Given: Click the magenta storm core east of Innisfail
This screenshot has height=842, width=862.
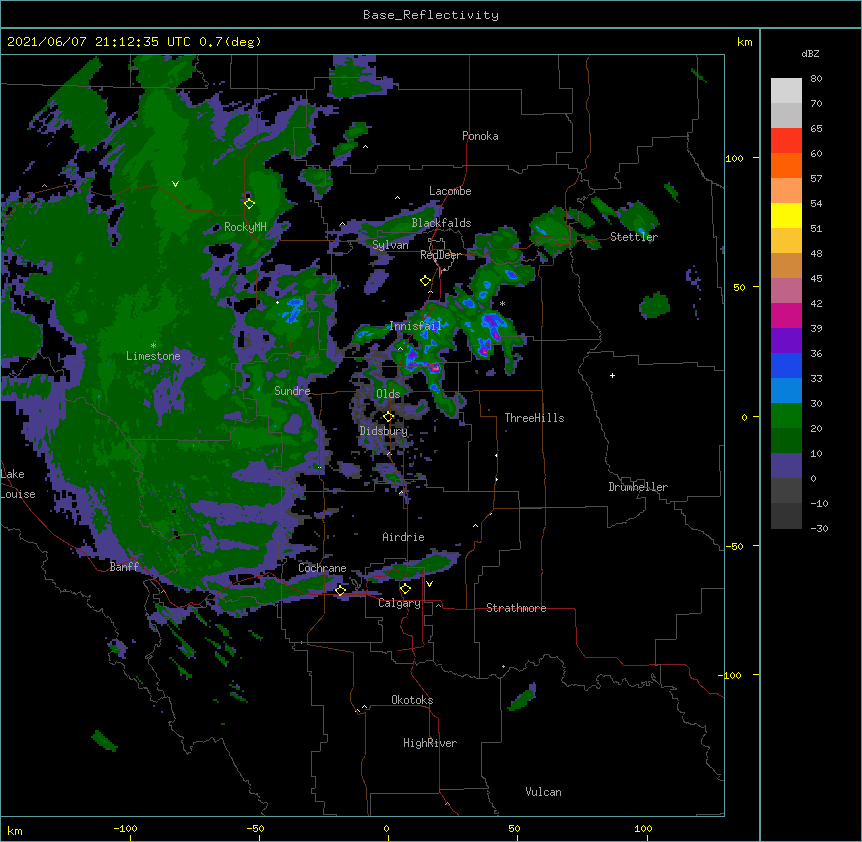Looking at the screenshot, I should coord(495,334).
